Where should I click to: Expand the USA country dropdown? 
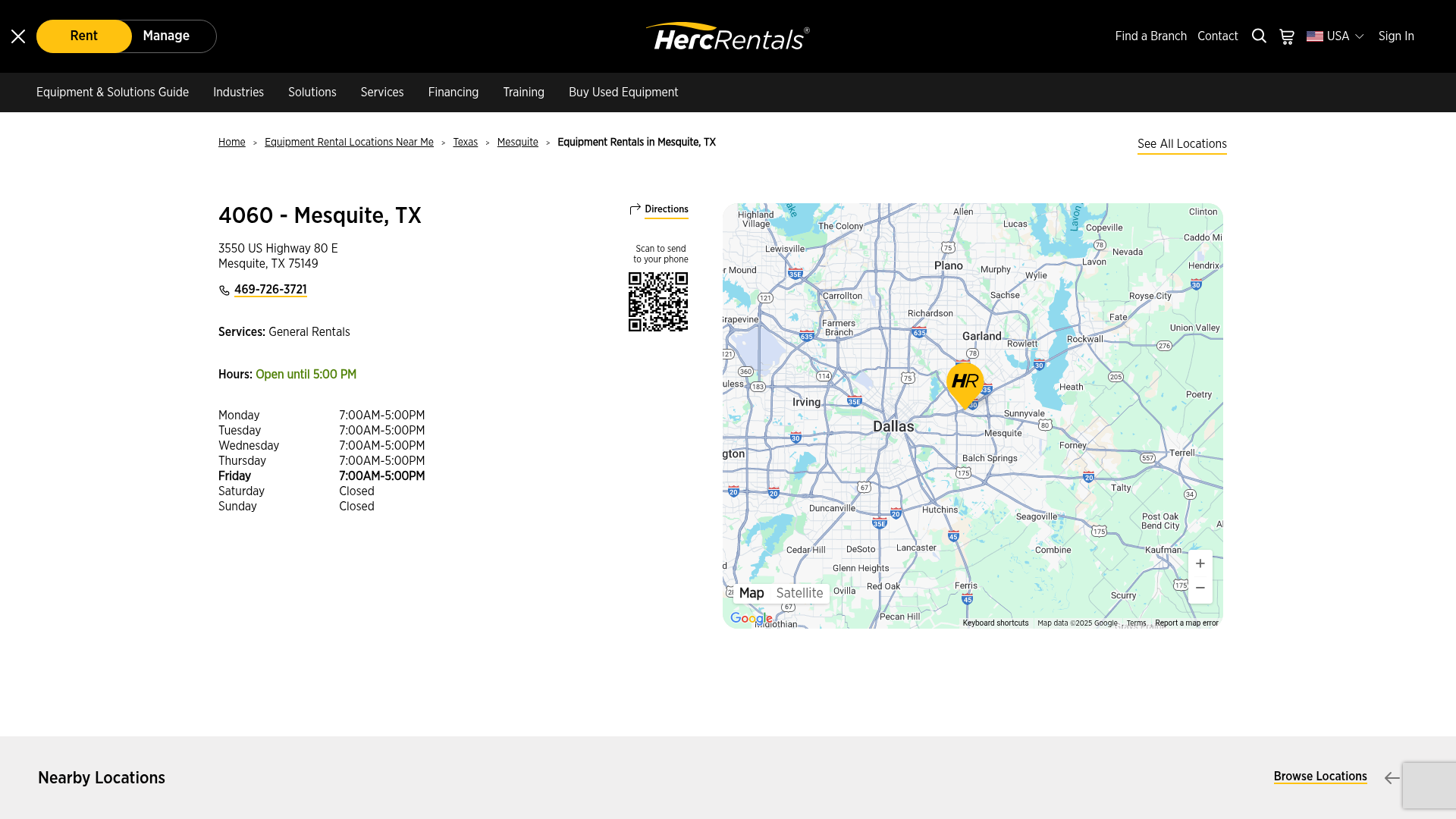1335,36
